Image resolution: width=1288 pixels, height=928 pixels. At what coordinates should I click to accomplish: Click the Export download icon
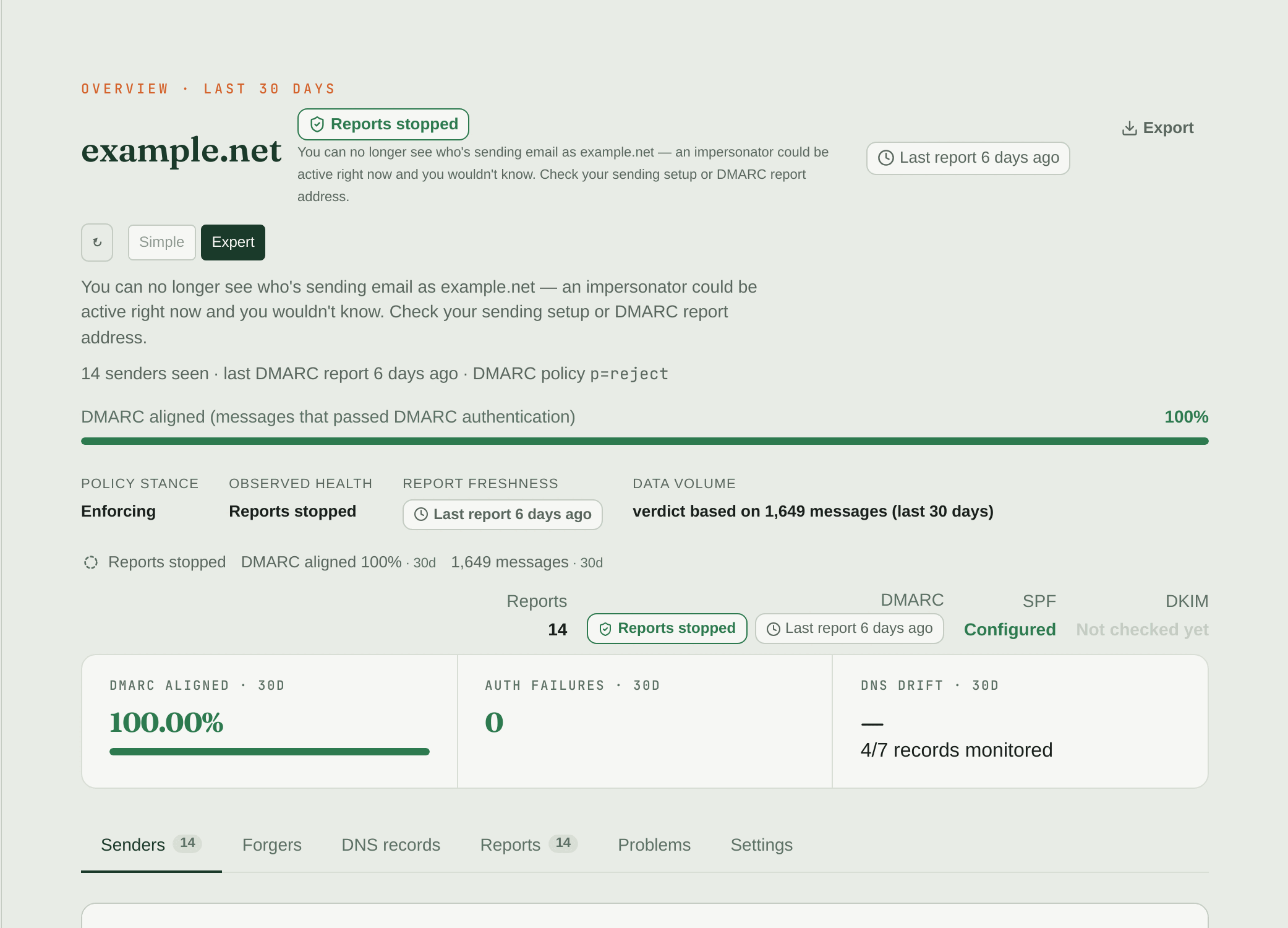pyautogui.click(x=1129, y=128)
